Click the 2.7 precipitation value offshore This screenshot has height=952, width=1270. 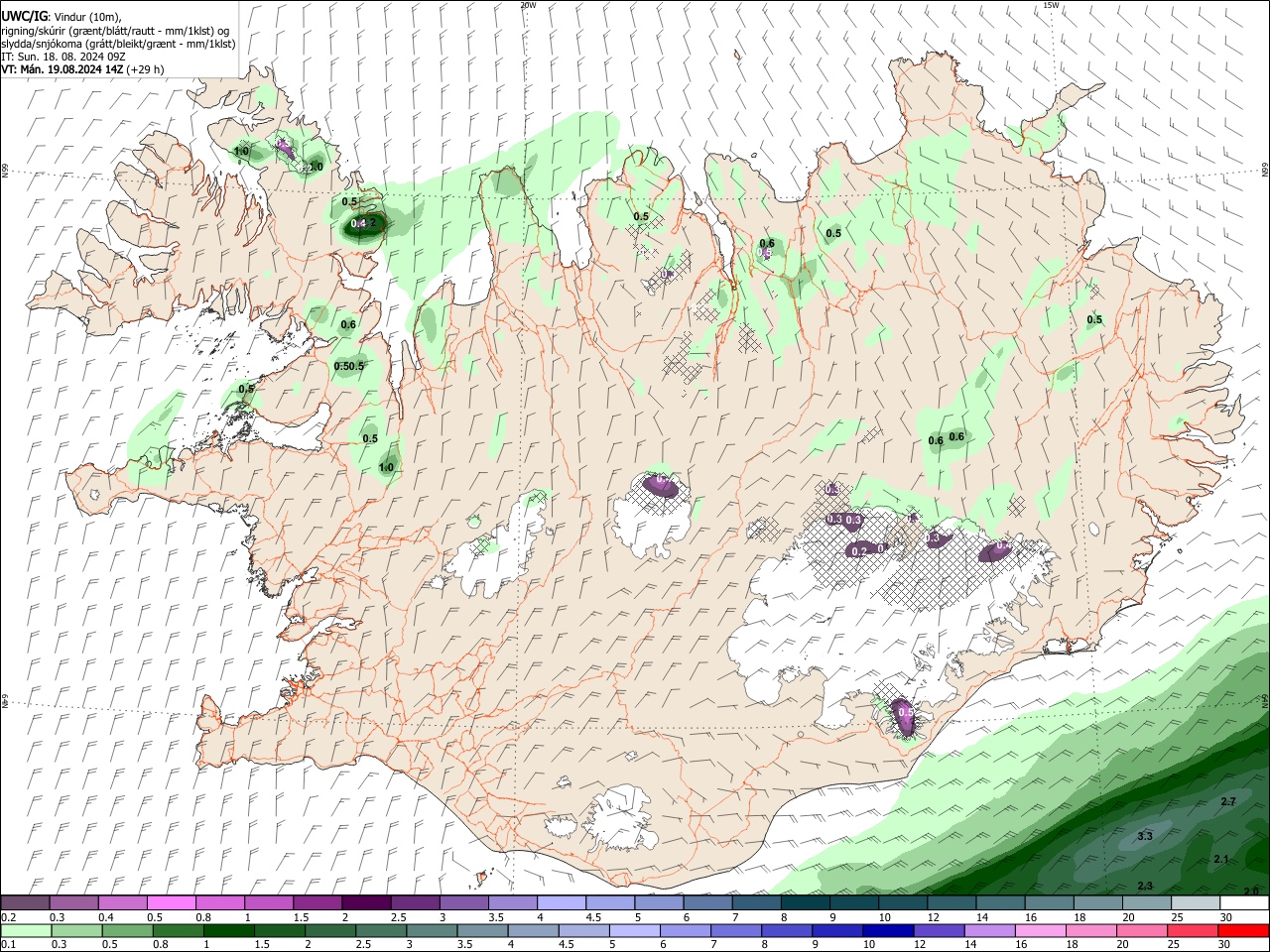[1228, 801]
